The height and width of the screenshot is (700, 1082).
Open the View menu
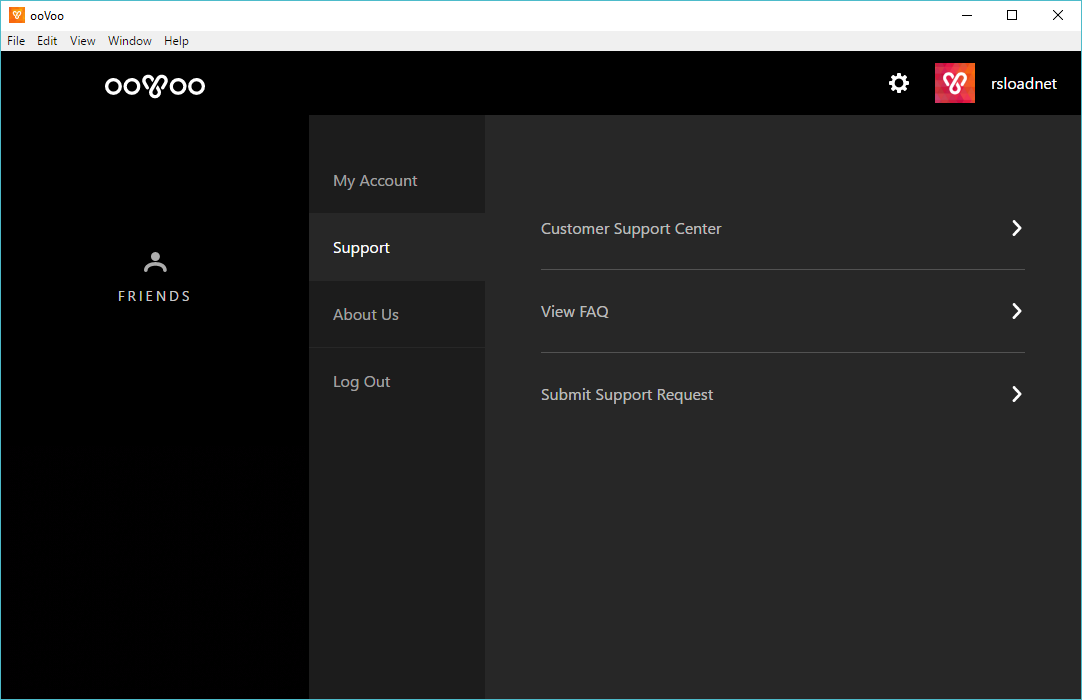click(x=83, y=41)
